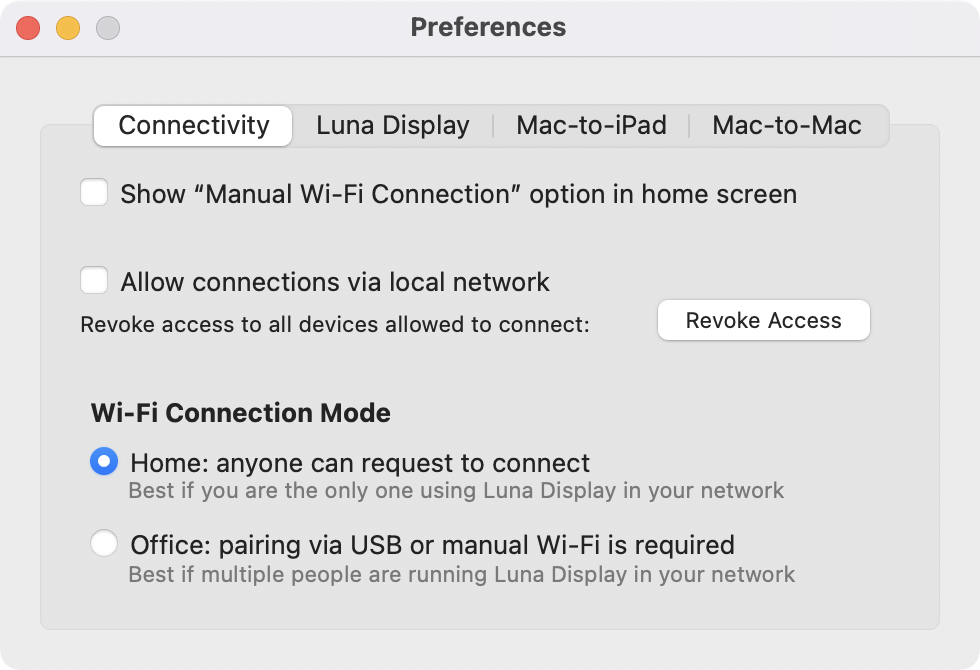This screenshot has height=670, width=980.
Task: Go to the Mac-to-Mac tab
Action: pos(786,126)
